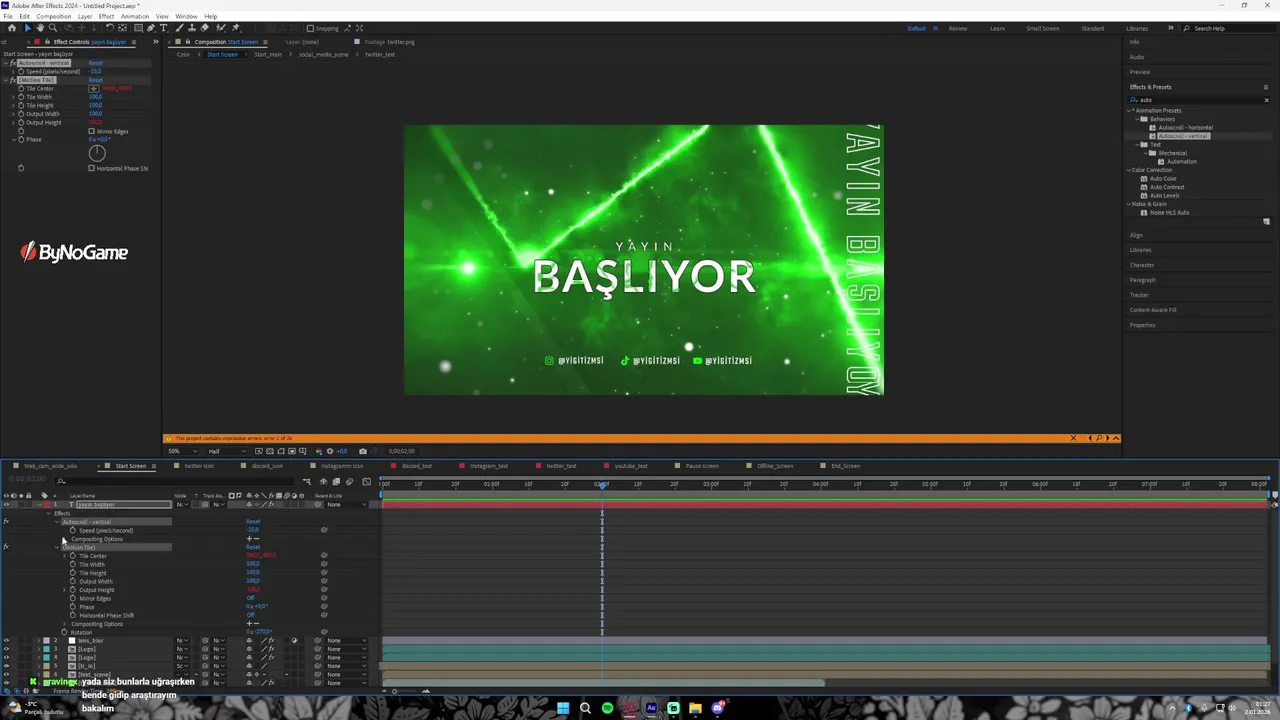Open Windows taskbar search icon
This screenshot has width=1280, height=720.
point(585,708)
